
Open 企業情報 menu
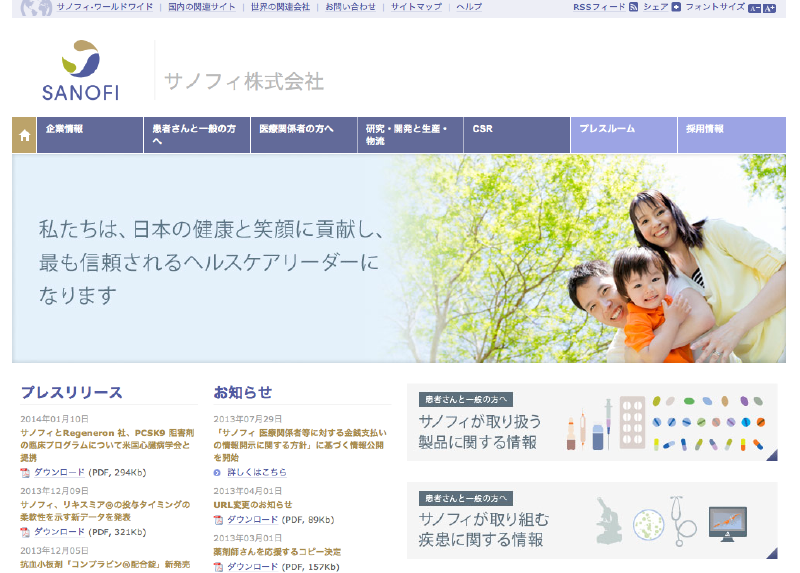(x=90, y=135)
